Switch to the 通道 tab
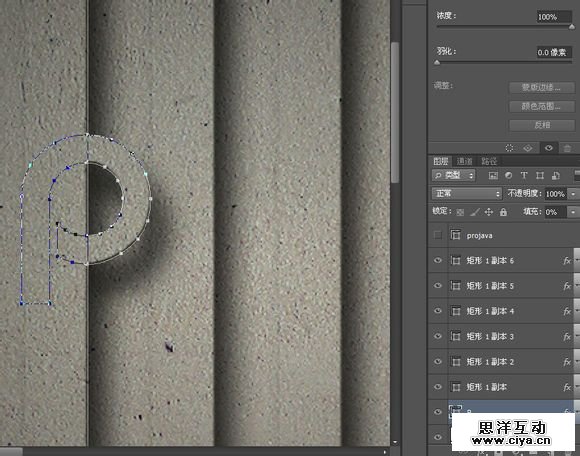This screenshot has height=456, width=580. tap(464, 161)
